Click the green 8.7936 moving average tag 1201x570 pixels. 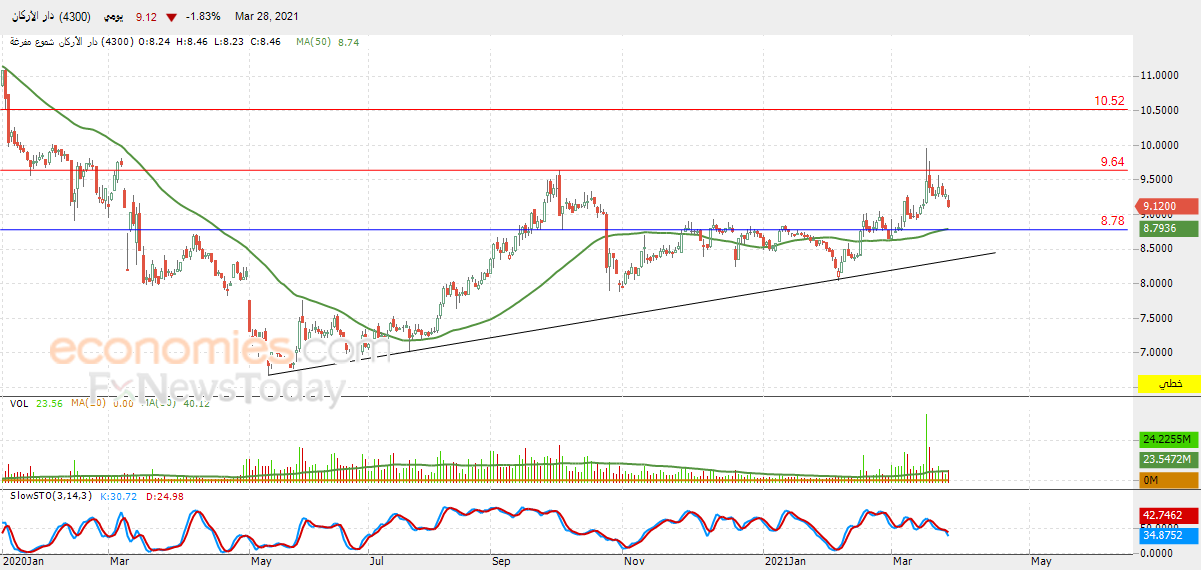[x=1168, y=229]
